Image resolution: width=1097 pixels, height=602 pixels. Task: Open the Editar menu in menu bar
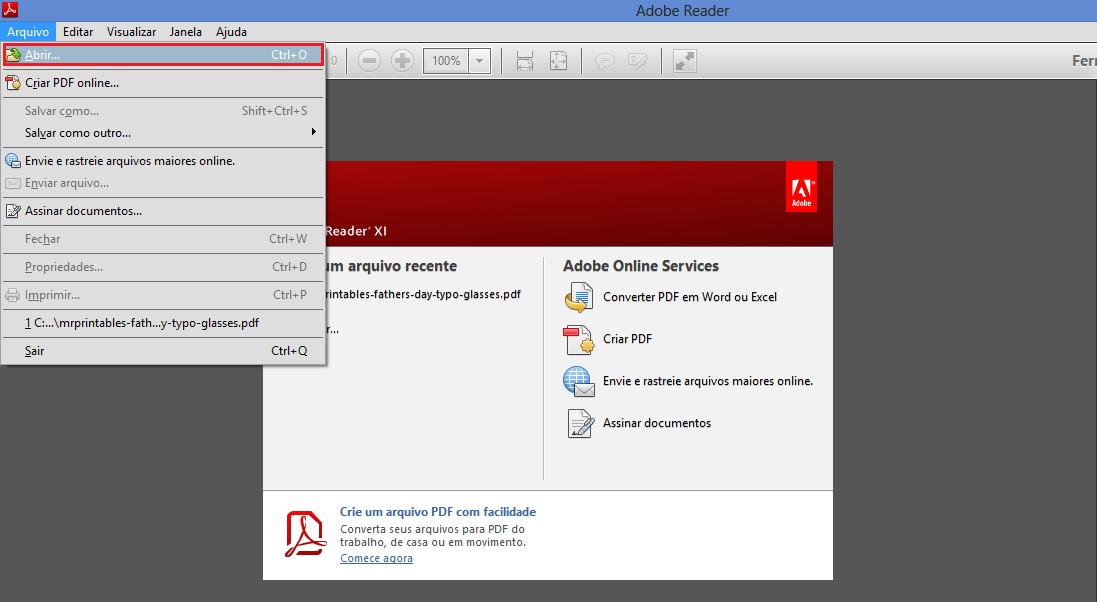78,32
